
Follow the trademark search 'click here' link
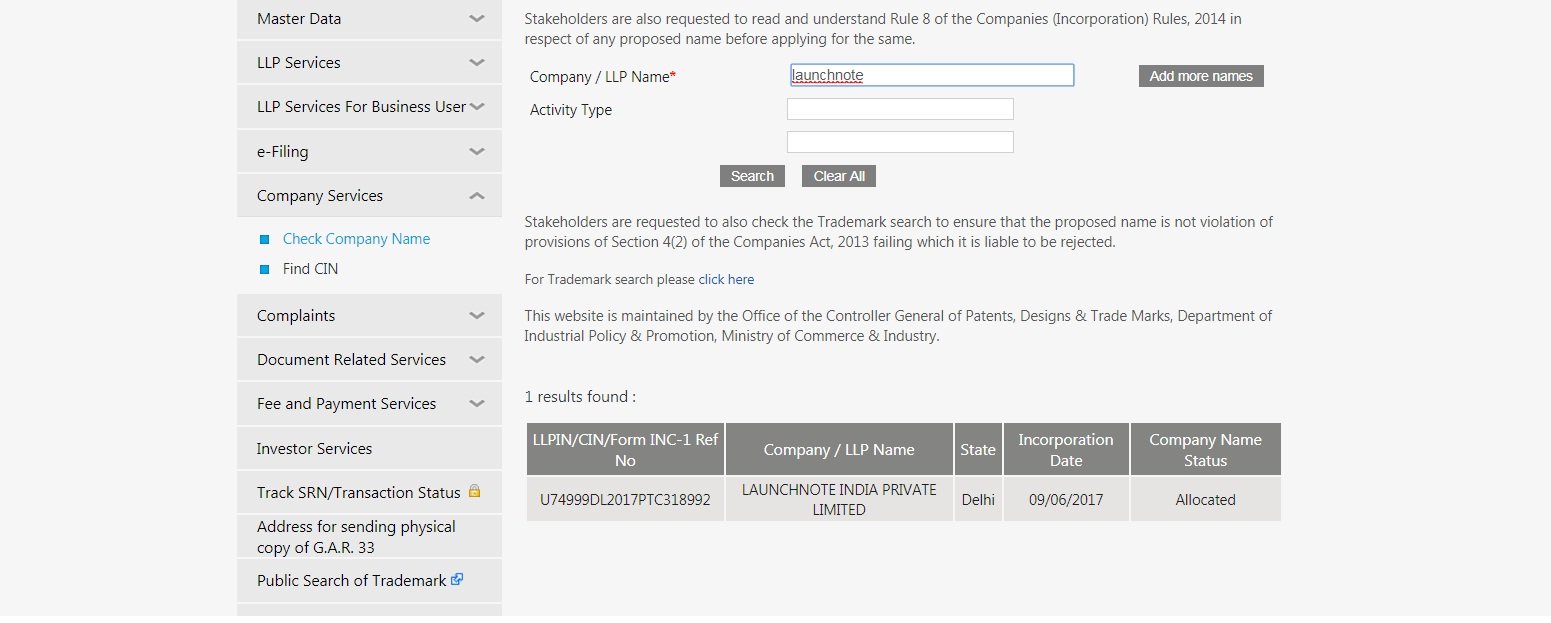pos(726,279)
